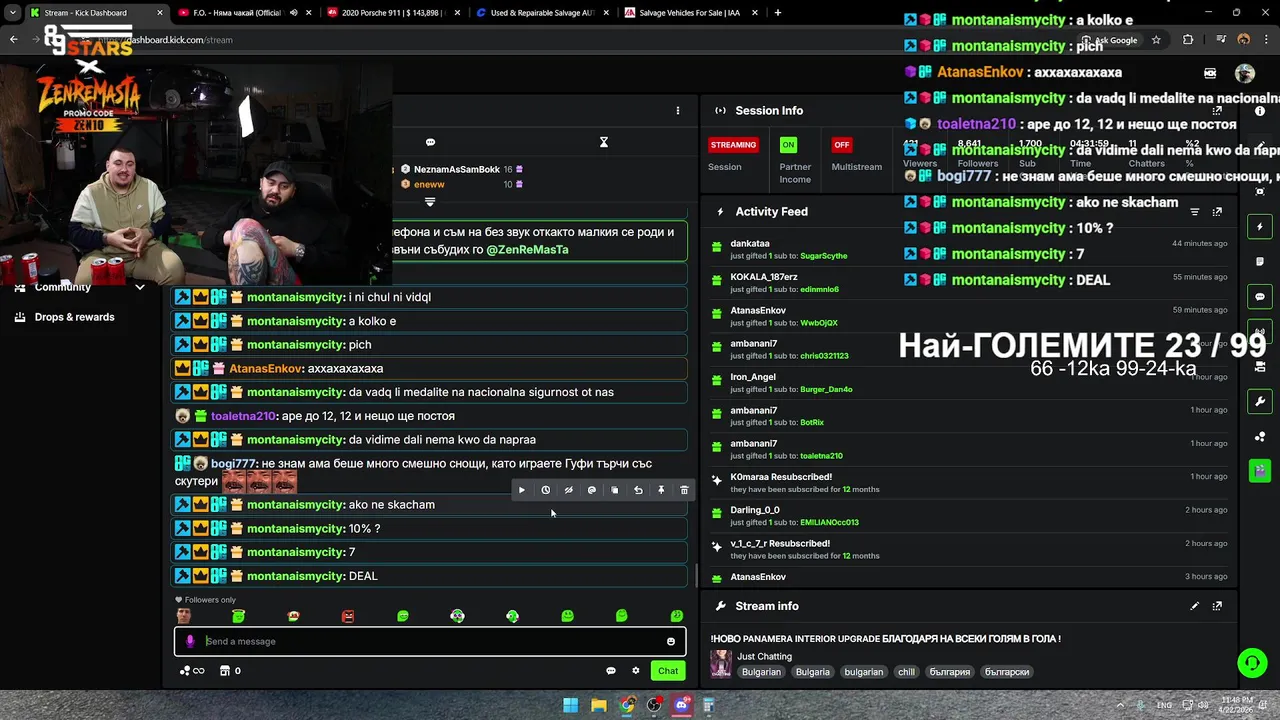Image resolution: width=1280 pixels, height=720 pixels.
Task: Open a new browser tab
Action: pyautogui.click(x=777, y=13)
